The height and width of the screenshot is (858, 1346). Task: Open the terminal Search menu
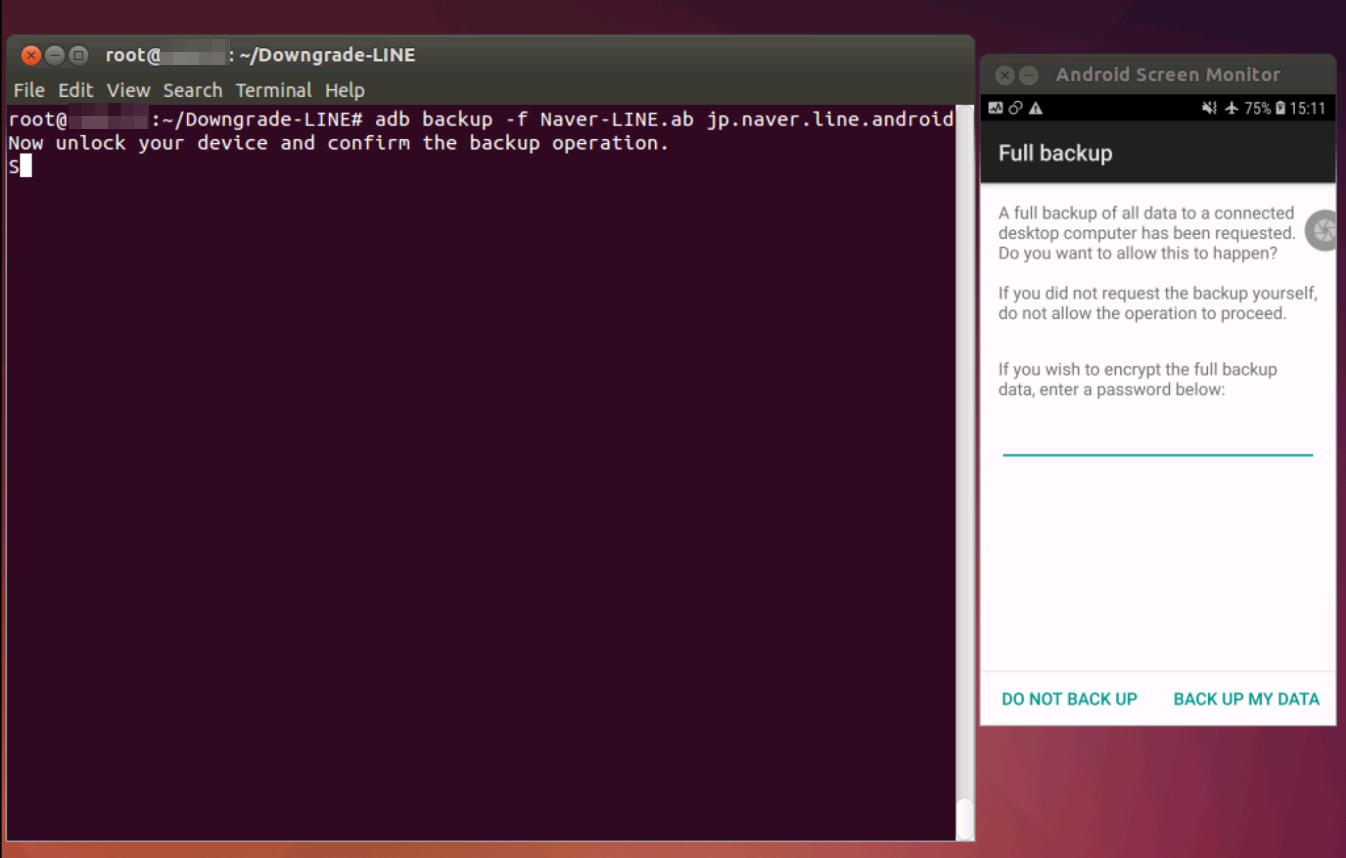[x=193, y=90]
